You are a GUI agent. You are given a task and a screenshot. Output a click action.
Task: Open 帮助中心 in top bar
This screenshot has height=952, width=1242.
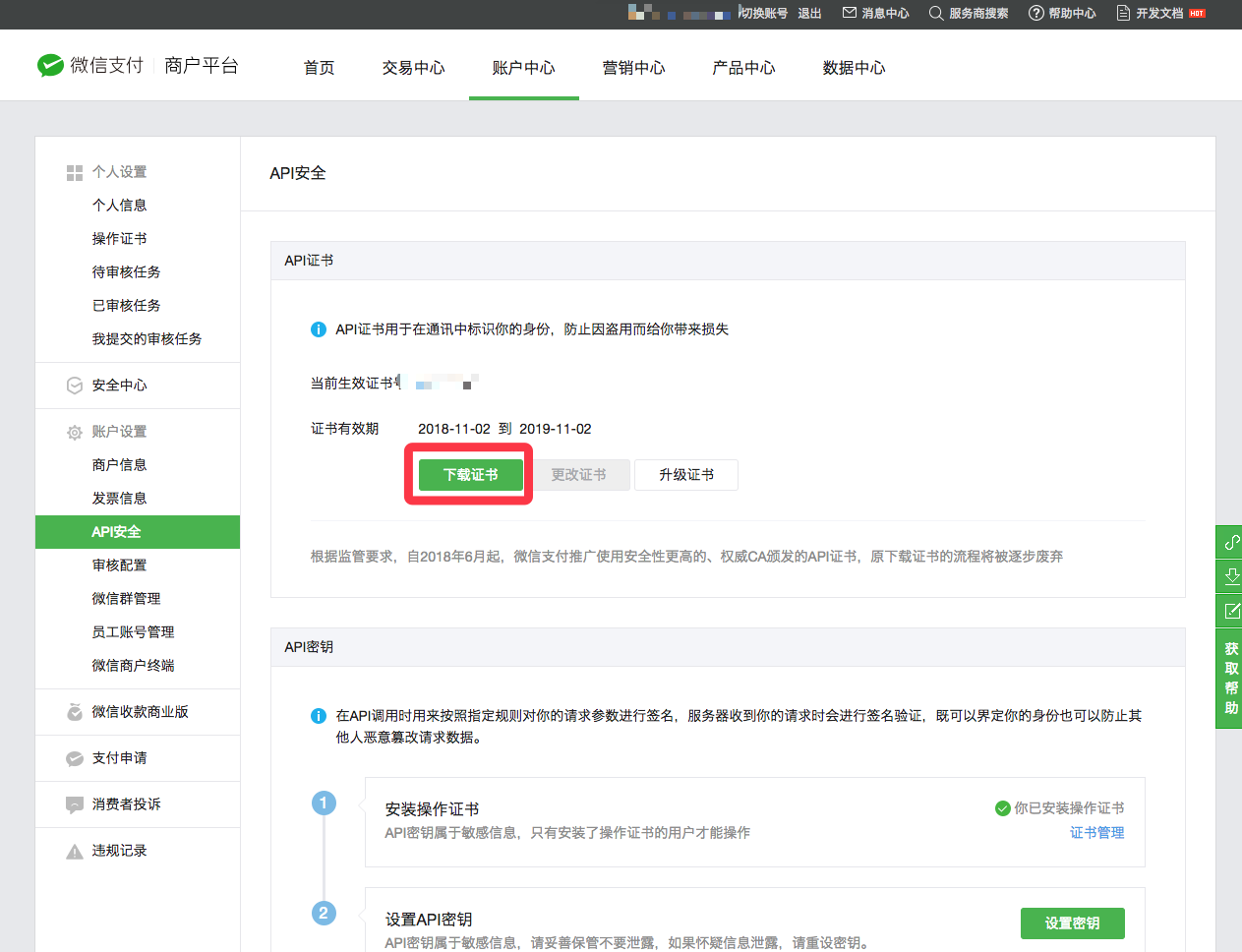pyautogui.click(x=1072, y=13)
